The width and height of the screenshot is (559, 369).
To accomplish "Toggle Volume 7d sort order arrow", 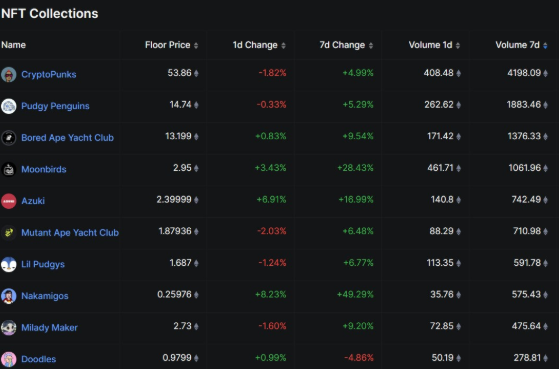I will point(545,45).
